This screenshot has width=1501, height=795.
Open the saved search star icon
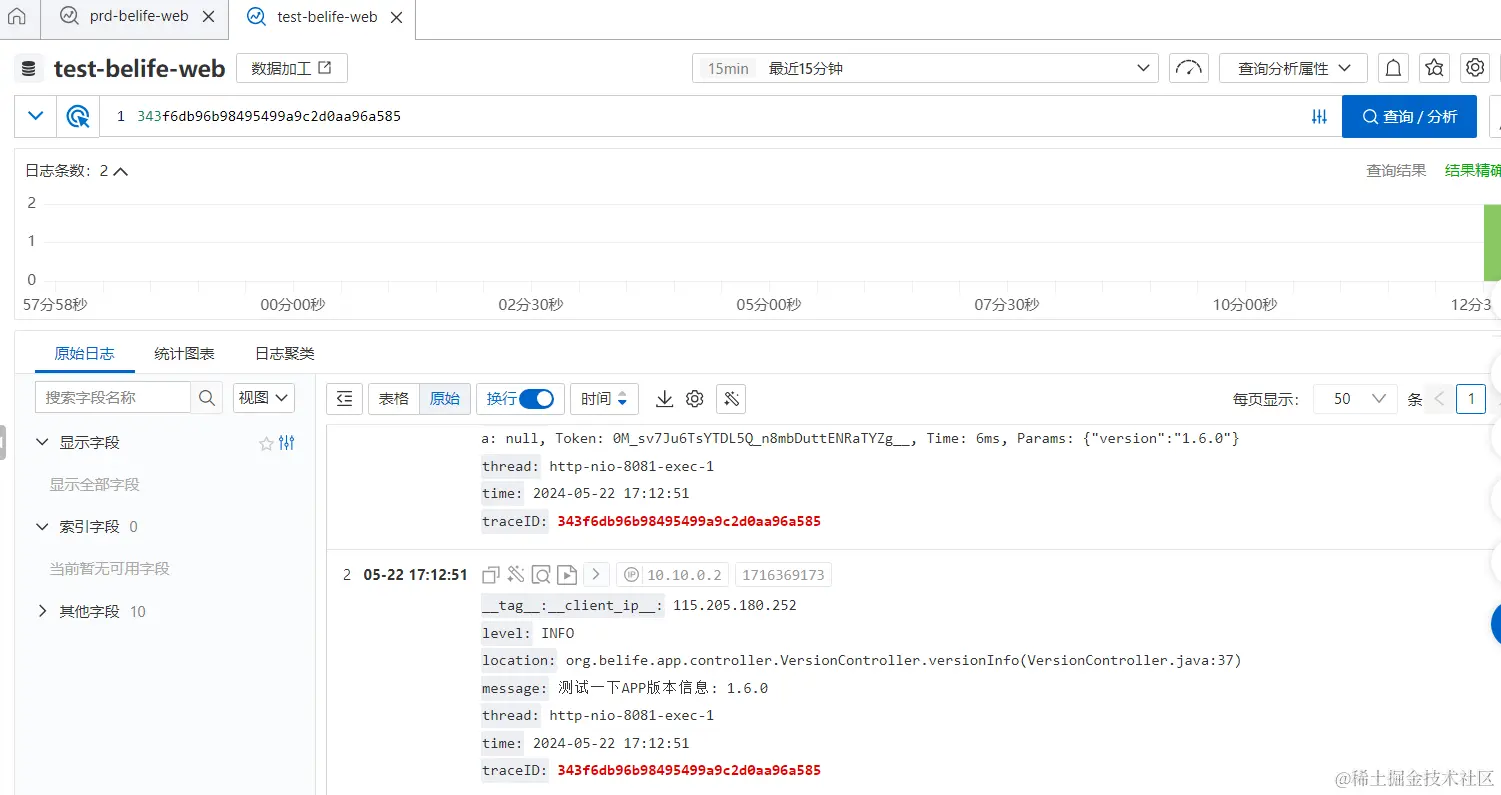(x=1434, y=68)
